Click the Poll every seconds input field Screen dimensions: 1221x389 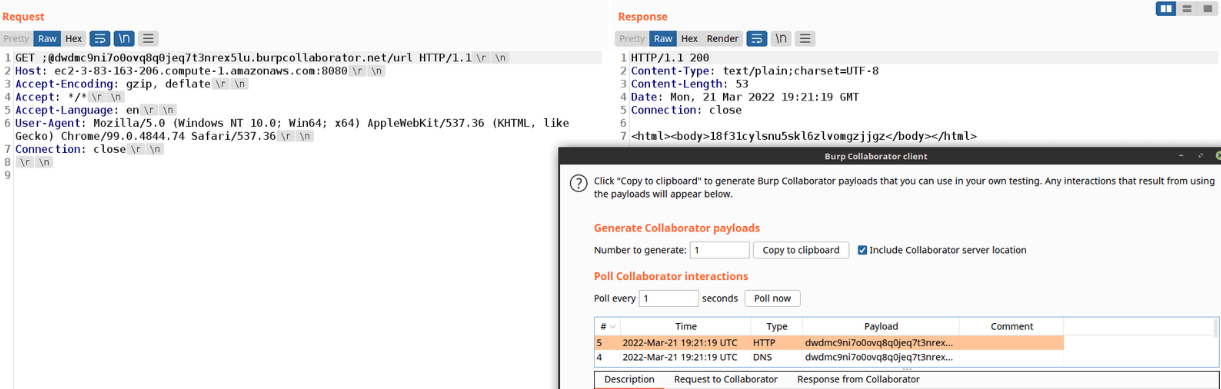[668, 298]
